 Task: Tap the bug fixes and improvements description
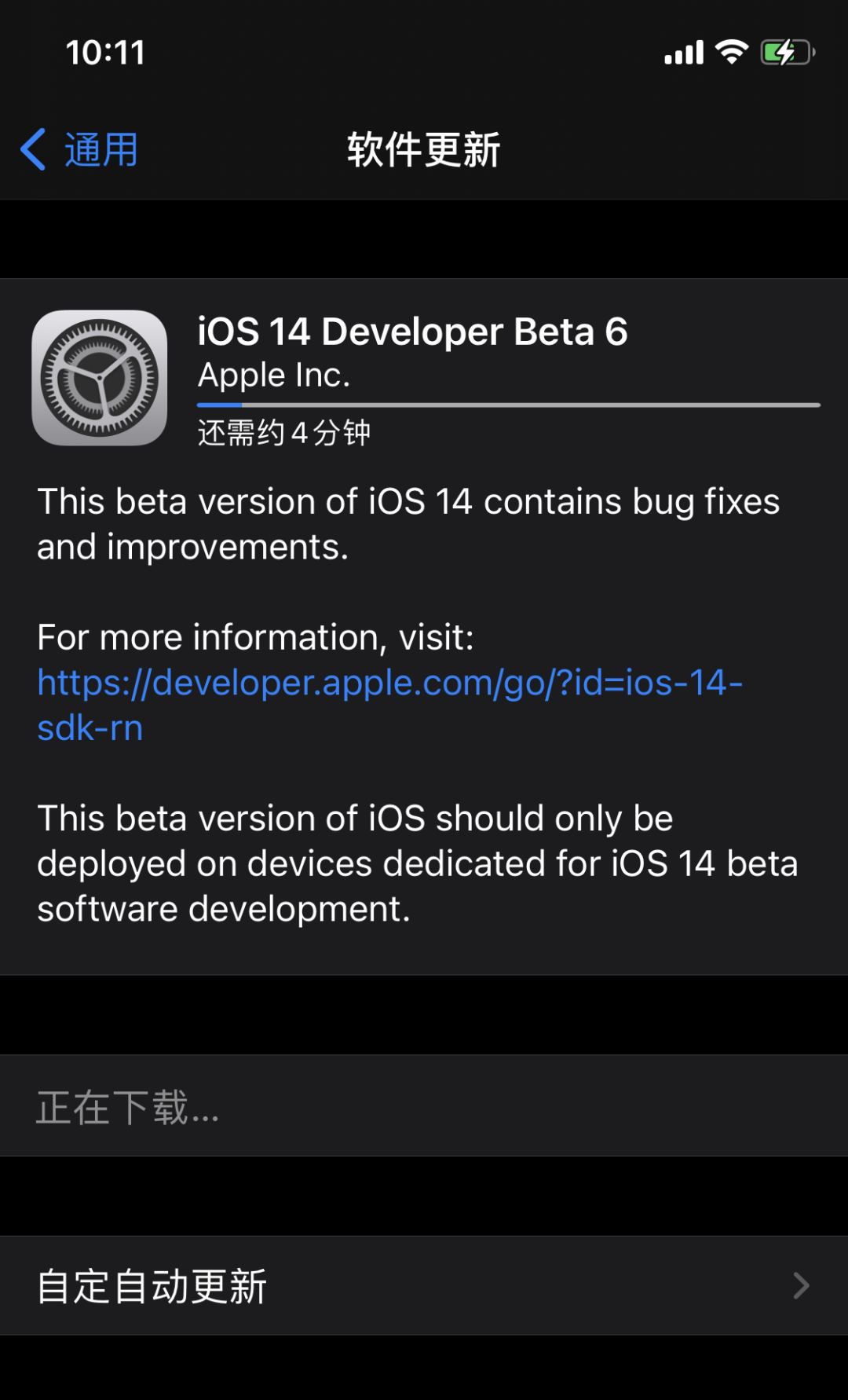click(408, 524)
